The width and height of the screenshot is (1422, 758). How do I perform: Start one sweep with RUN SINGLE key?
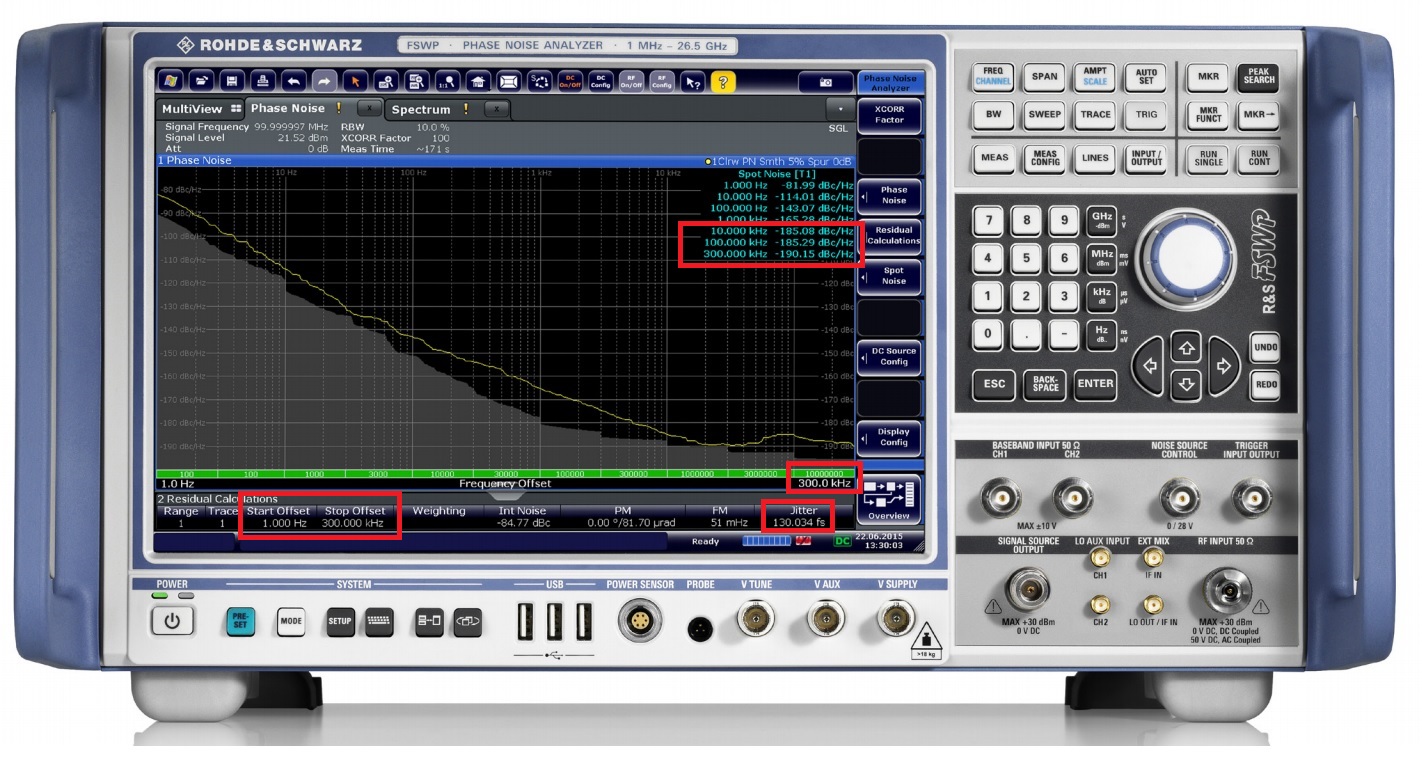(1208, 158)
